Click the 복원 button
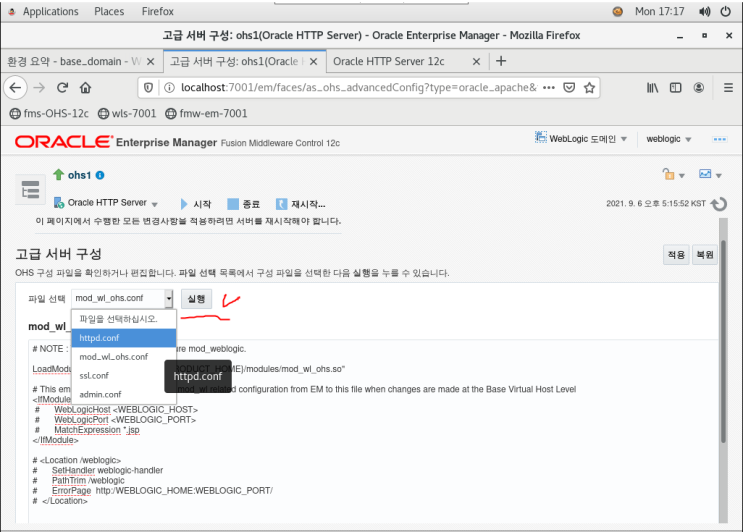 coord(705,255)
